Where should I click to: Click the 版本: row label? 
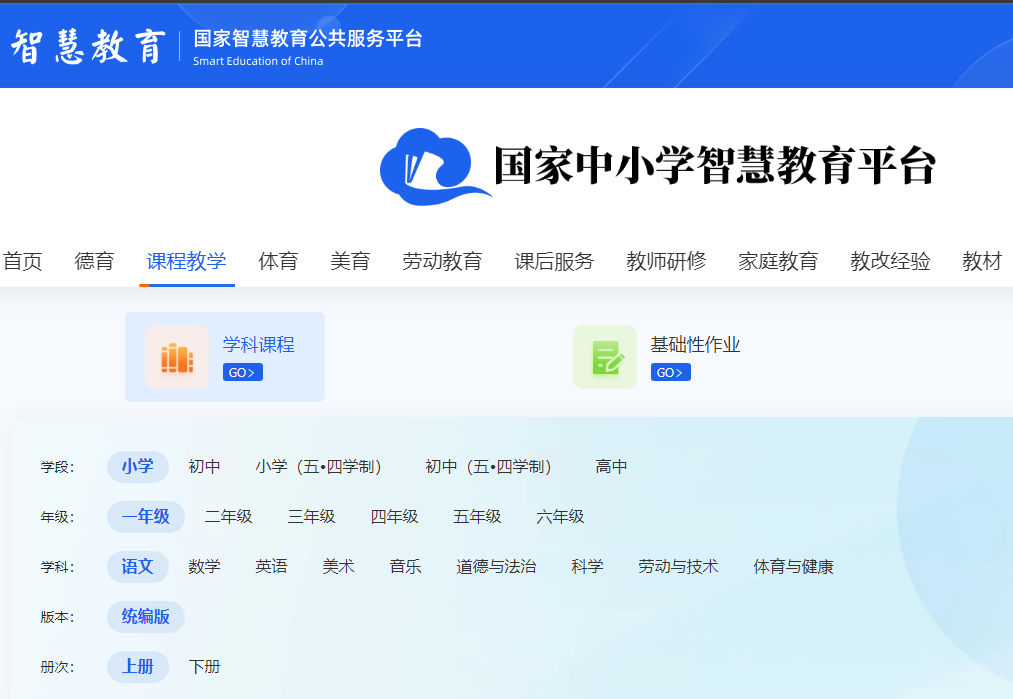pyautogui.click(x=57, y=617)
